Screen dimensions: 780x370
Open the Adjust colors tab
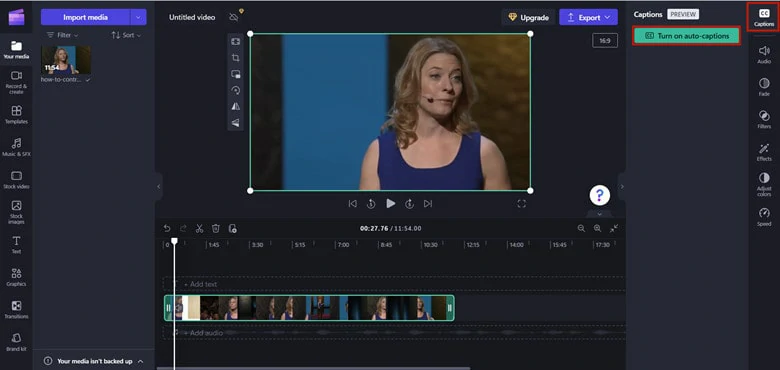[764, 184]
